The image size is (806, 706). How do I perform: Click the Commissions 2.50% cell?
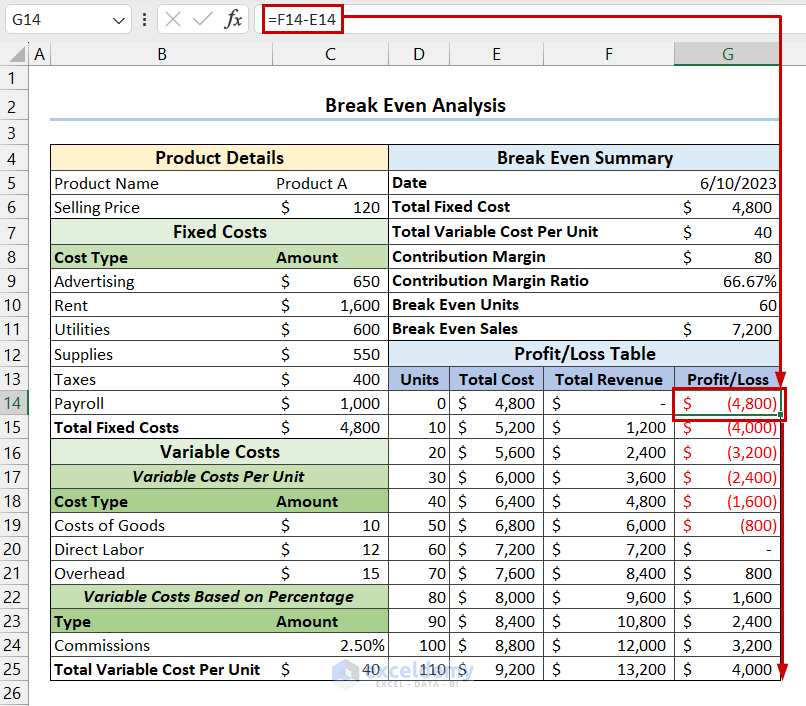330,646
